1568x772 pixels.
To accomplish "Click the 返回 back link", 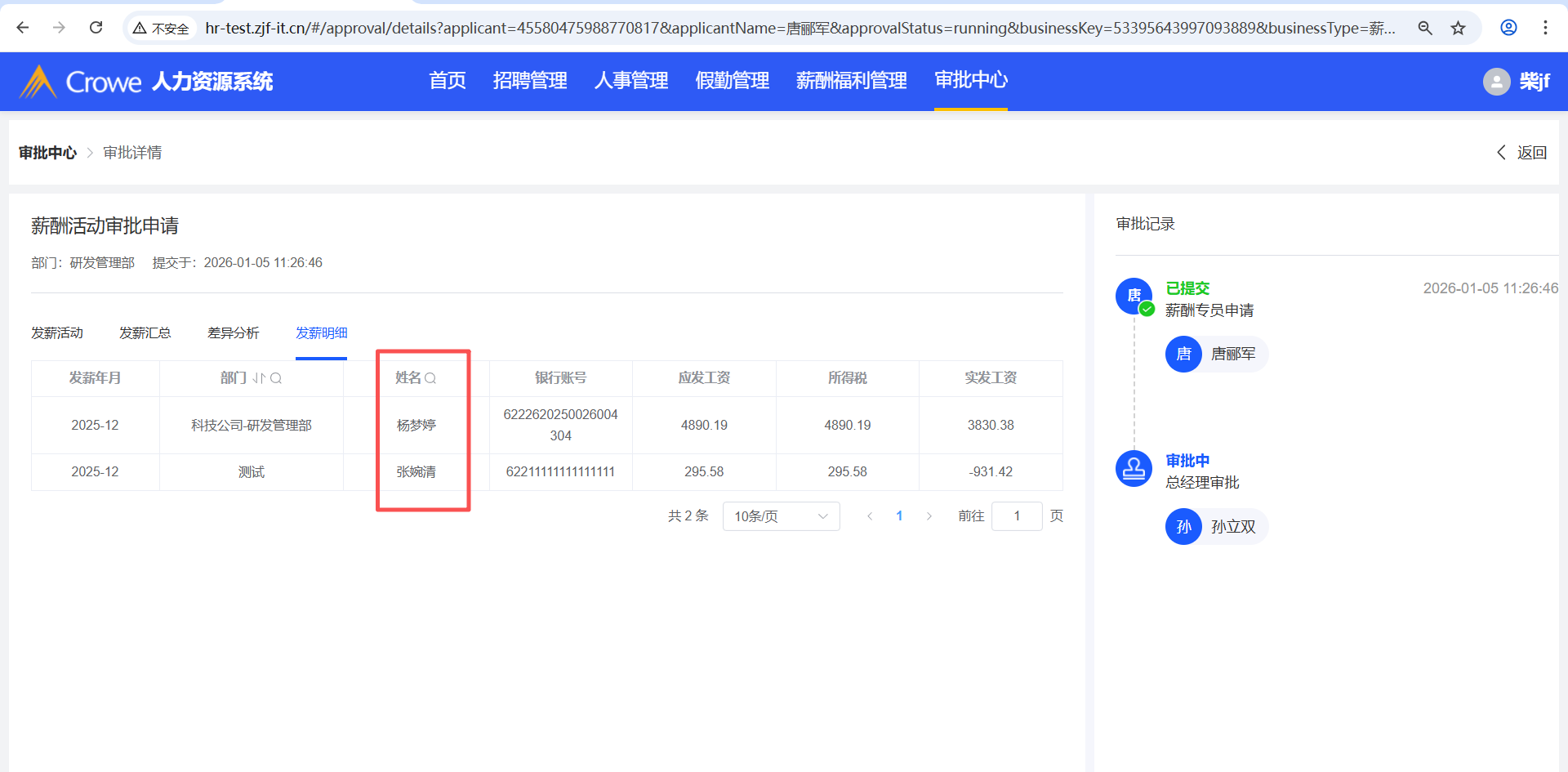I will pos(1522,153).
